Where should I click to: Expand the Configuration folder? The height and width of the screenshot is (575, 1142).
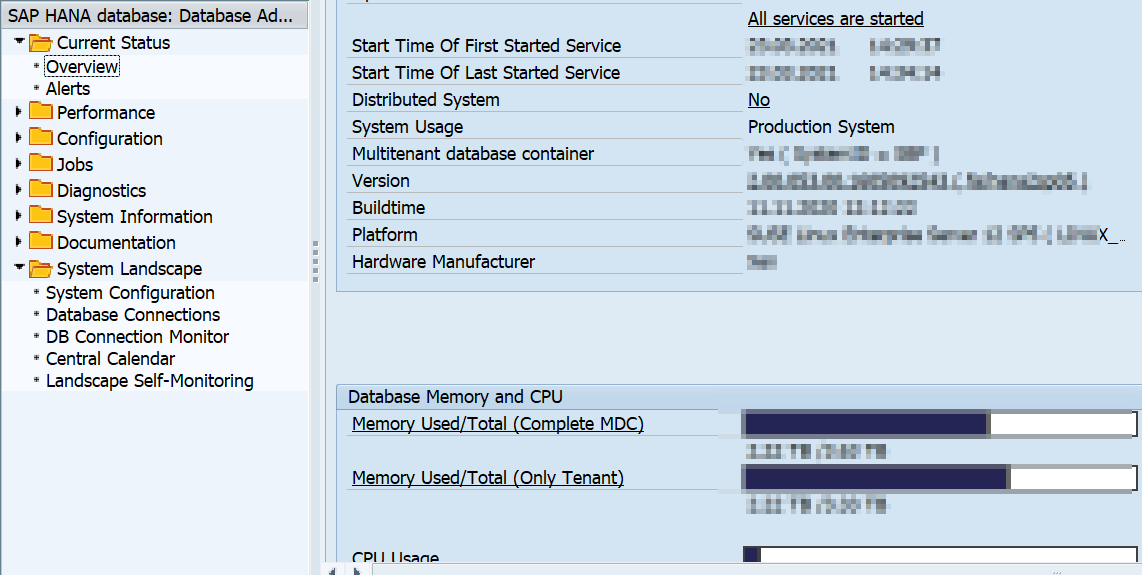pos(19,138)
